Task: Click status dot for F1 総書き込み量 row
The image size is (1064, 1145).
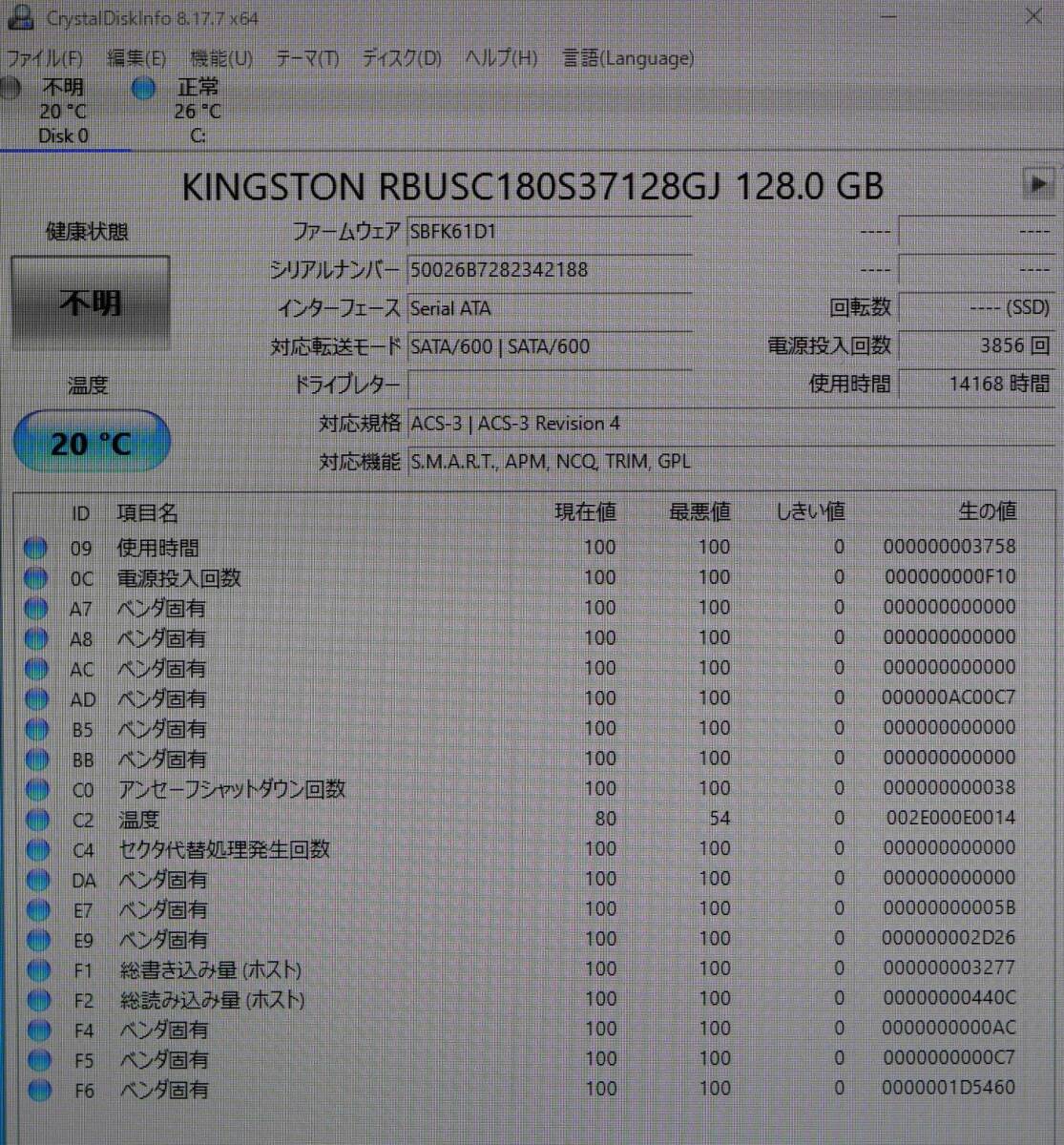Action: (x=38, y=970)
